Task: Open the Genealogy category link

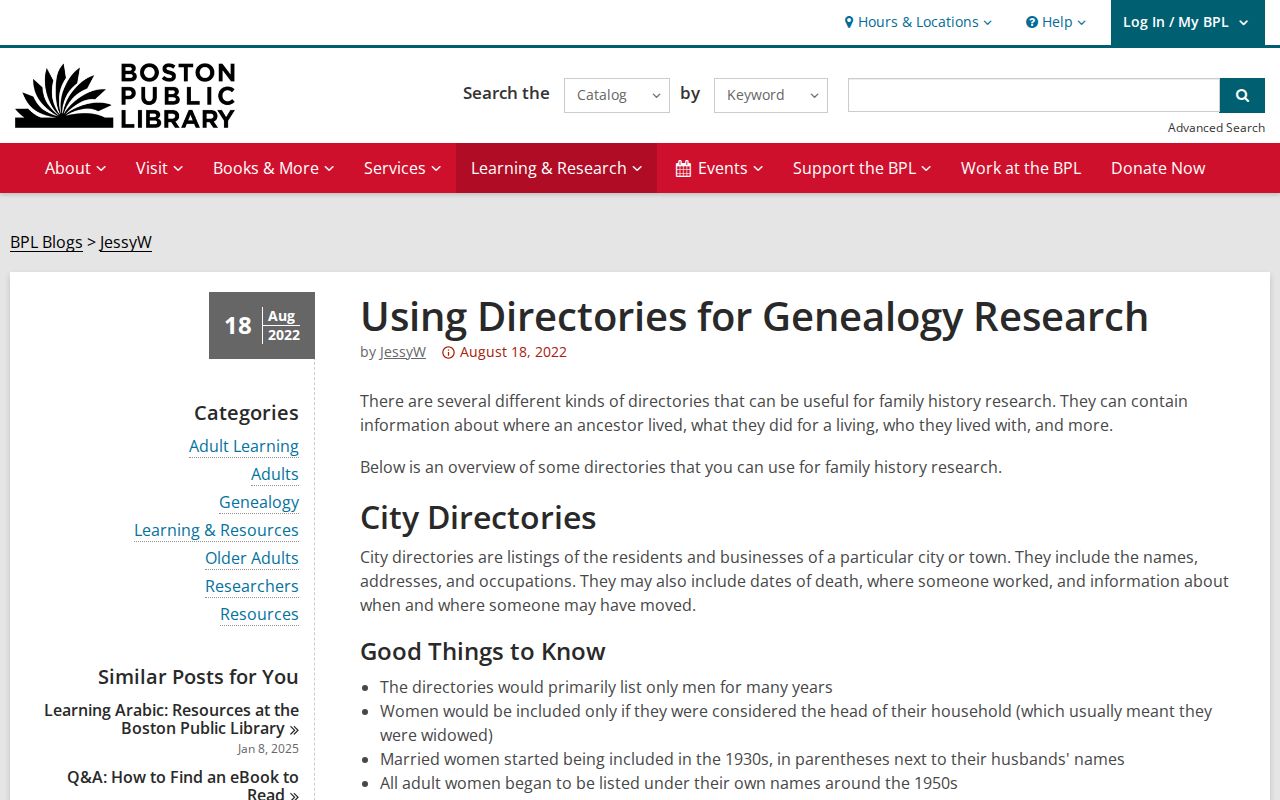Action: pos(259,502)
